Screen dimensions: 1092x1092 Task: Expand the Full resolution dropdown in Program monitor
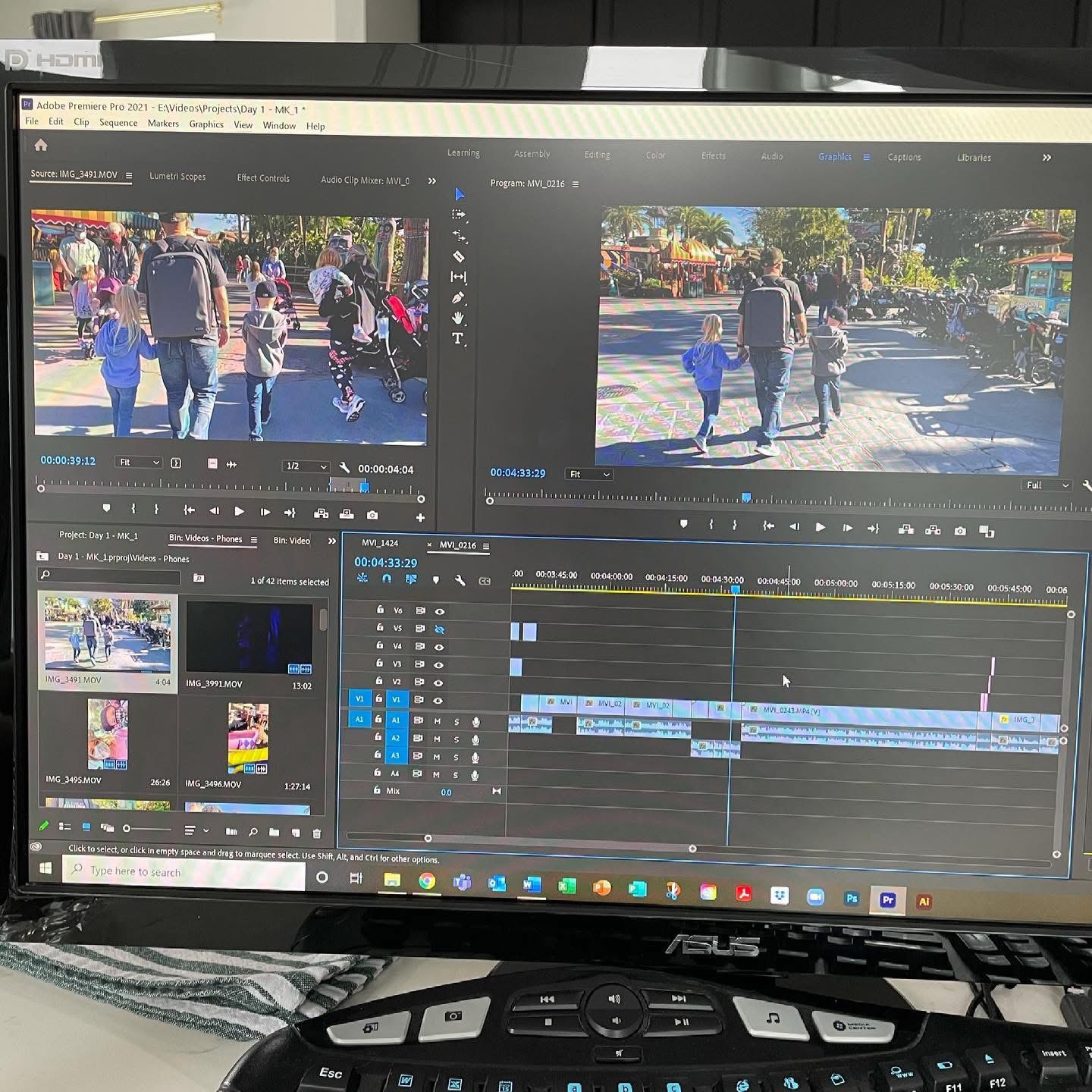pyautogui.click(x=1047, y=485)
